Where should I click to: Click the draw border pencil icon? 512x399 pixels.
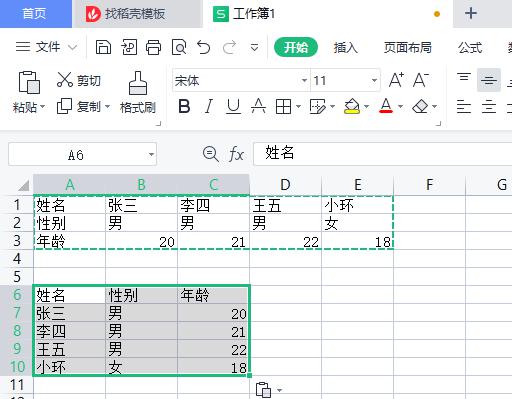click(x=317, y=107)
